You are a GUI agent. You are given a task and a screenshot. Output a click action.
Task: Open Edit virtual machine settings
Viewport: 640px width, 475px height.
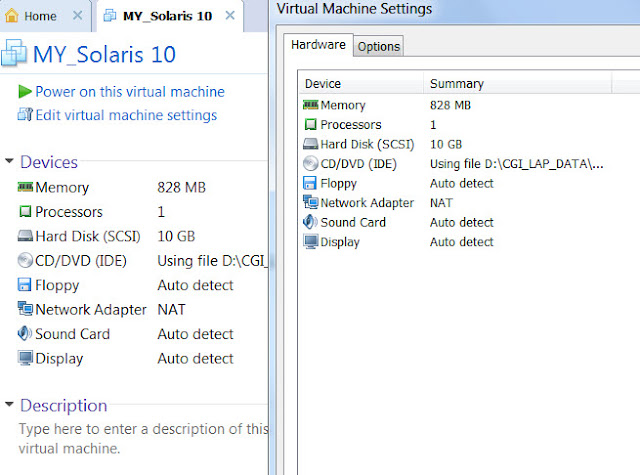(x=125, y=115)
